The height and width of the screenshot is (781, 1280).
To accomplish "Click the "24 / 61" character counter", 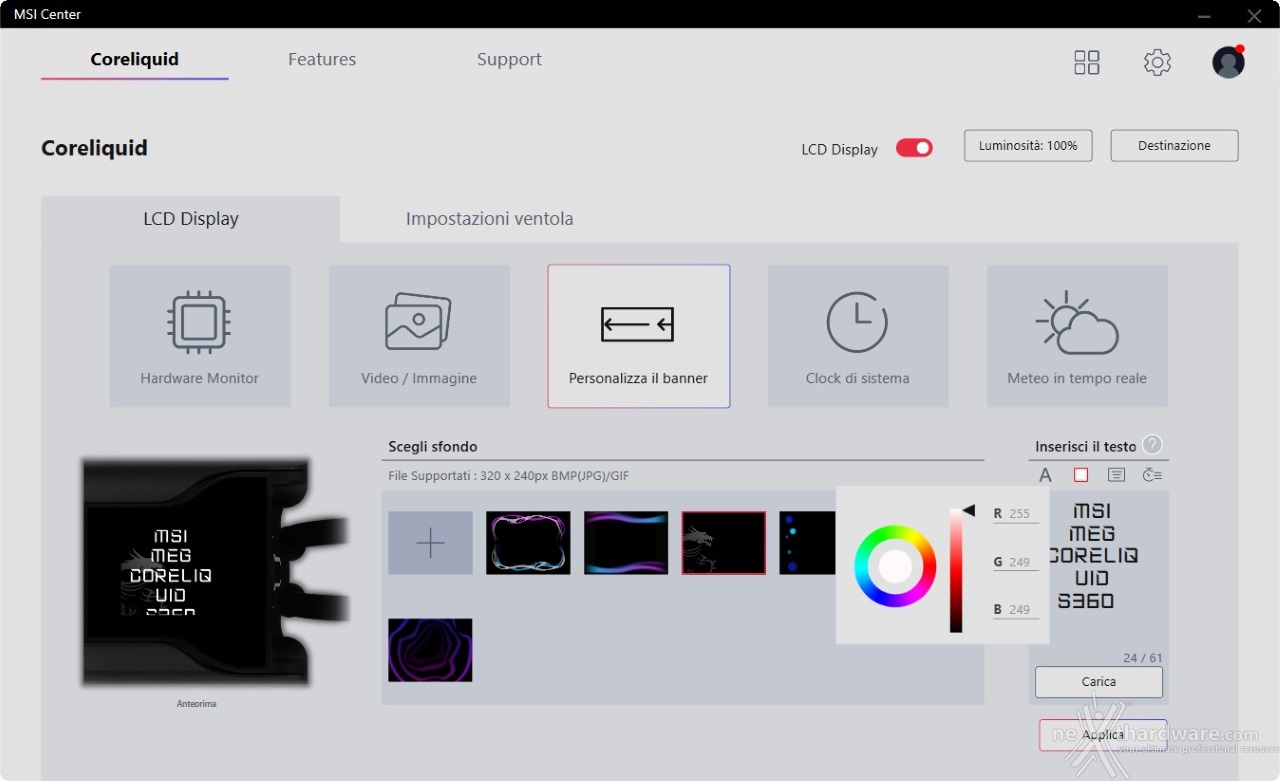I will (1143, 658).
